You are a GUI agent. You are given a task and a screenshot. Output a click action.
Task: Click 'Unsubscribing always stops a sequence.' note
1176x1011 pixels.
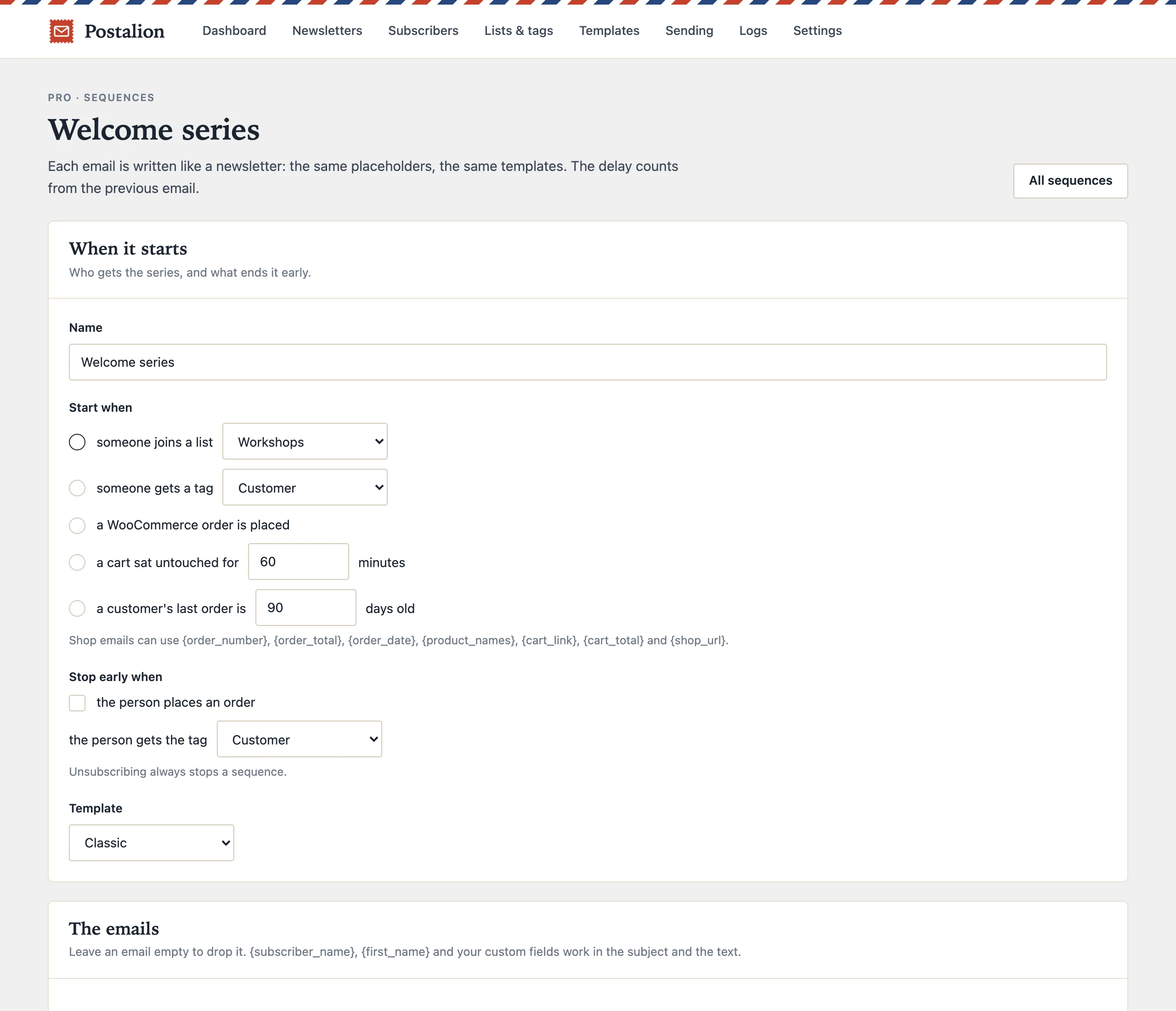pos(178,772)
